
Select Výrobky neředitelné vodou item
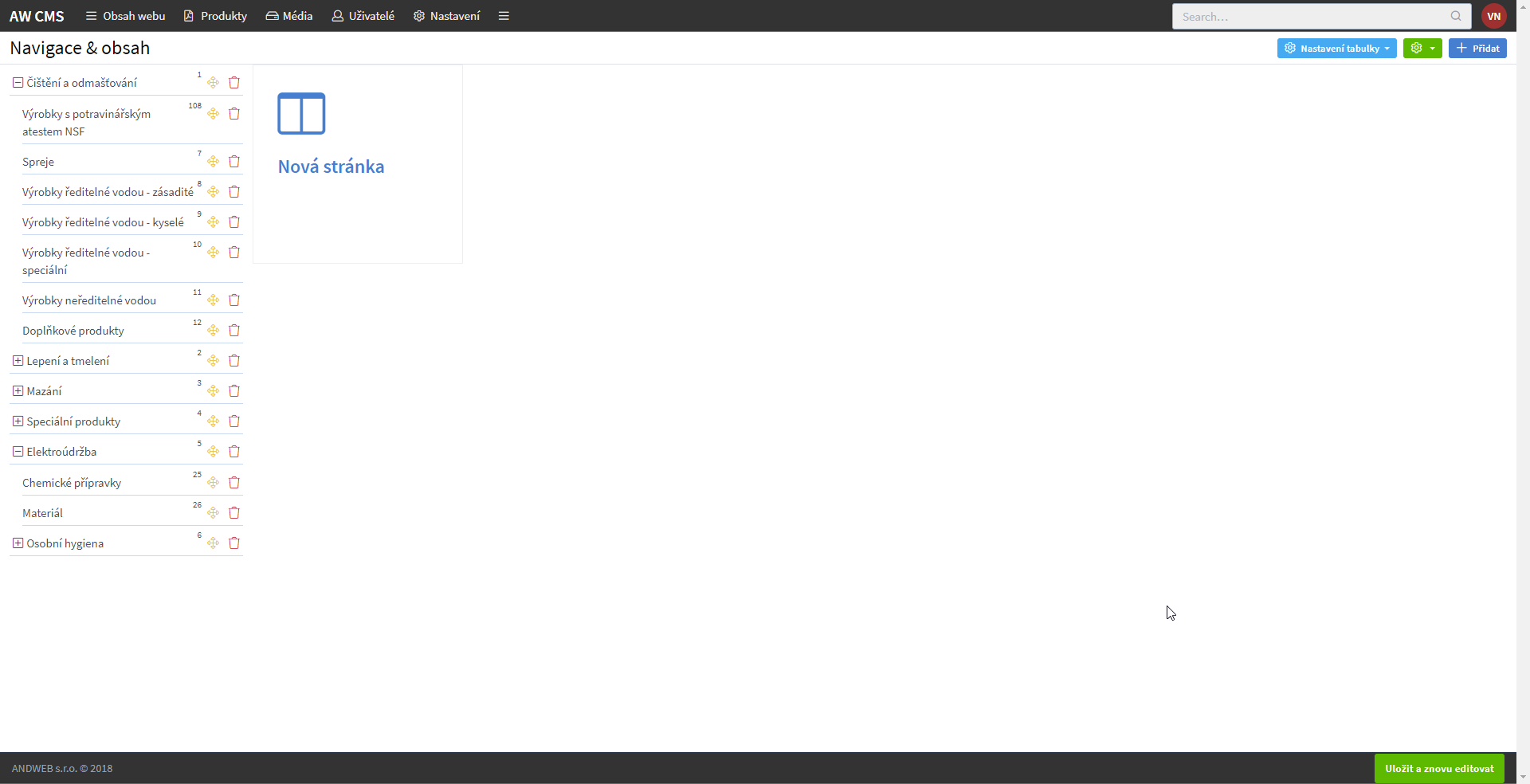click(89, 300)
